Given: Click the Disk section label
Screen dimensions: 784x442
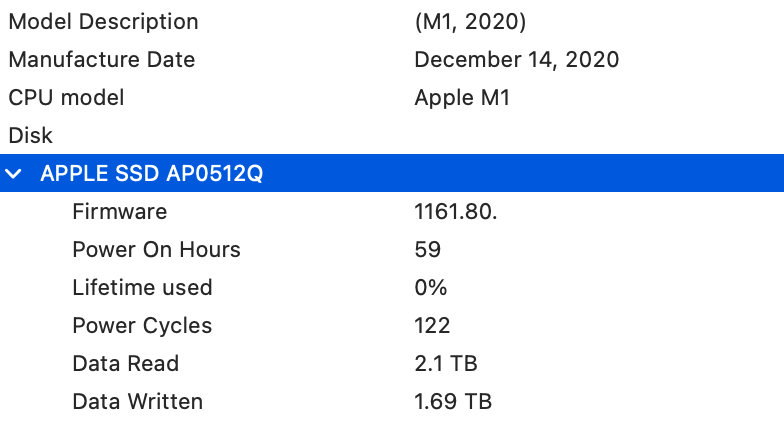Looking at the screenshot, I should [x=30, y=135].
